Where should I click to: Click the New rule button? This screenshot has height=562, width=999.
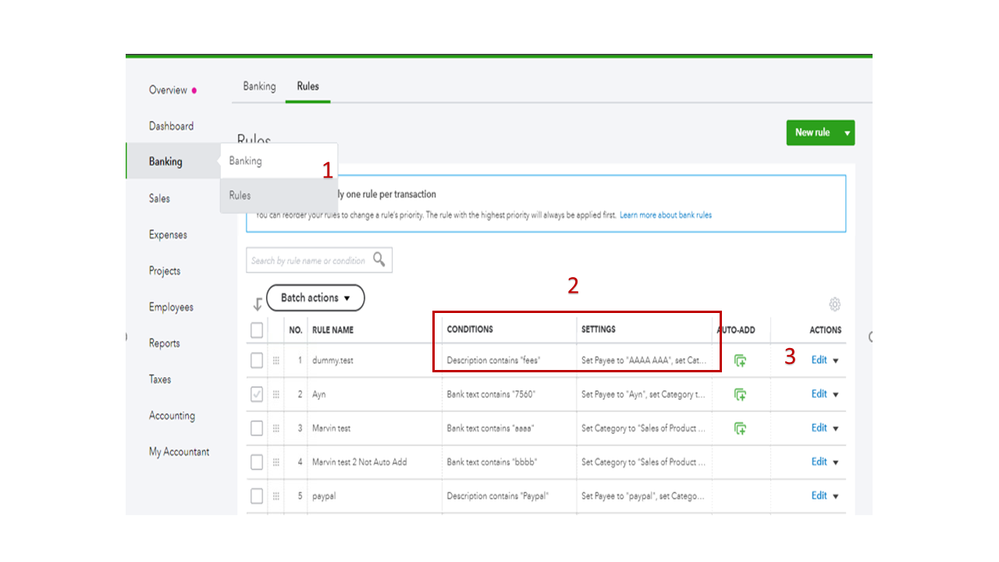(x=811, y=133)
